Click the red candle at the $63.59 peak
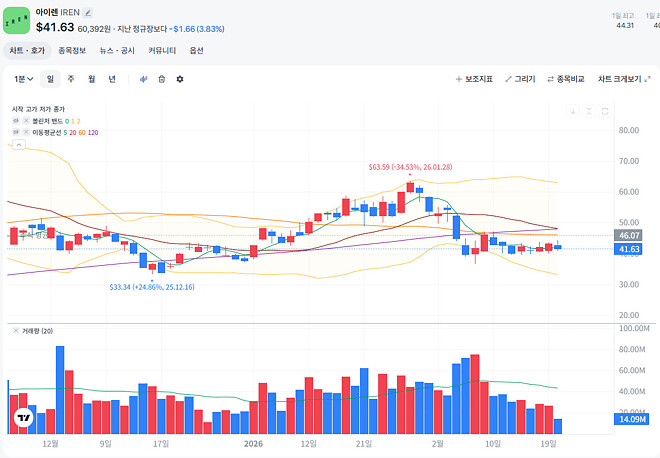 coord(410,187)
